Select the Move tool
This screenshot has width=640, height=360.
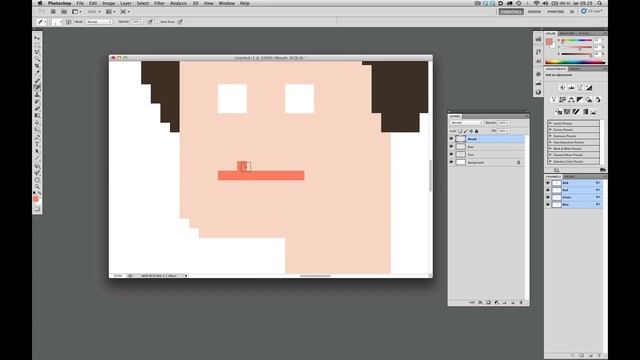tap(37, 38)
